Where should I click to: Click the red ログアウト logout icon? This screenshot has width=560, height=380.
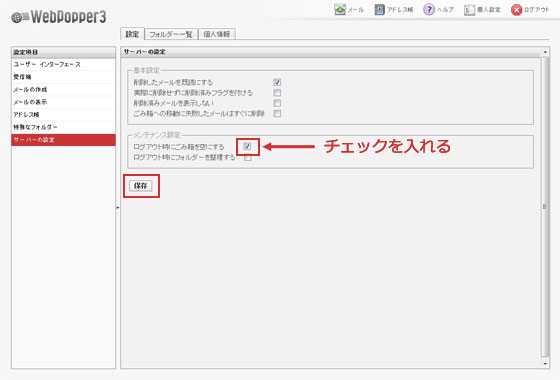tap(516, 10)
